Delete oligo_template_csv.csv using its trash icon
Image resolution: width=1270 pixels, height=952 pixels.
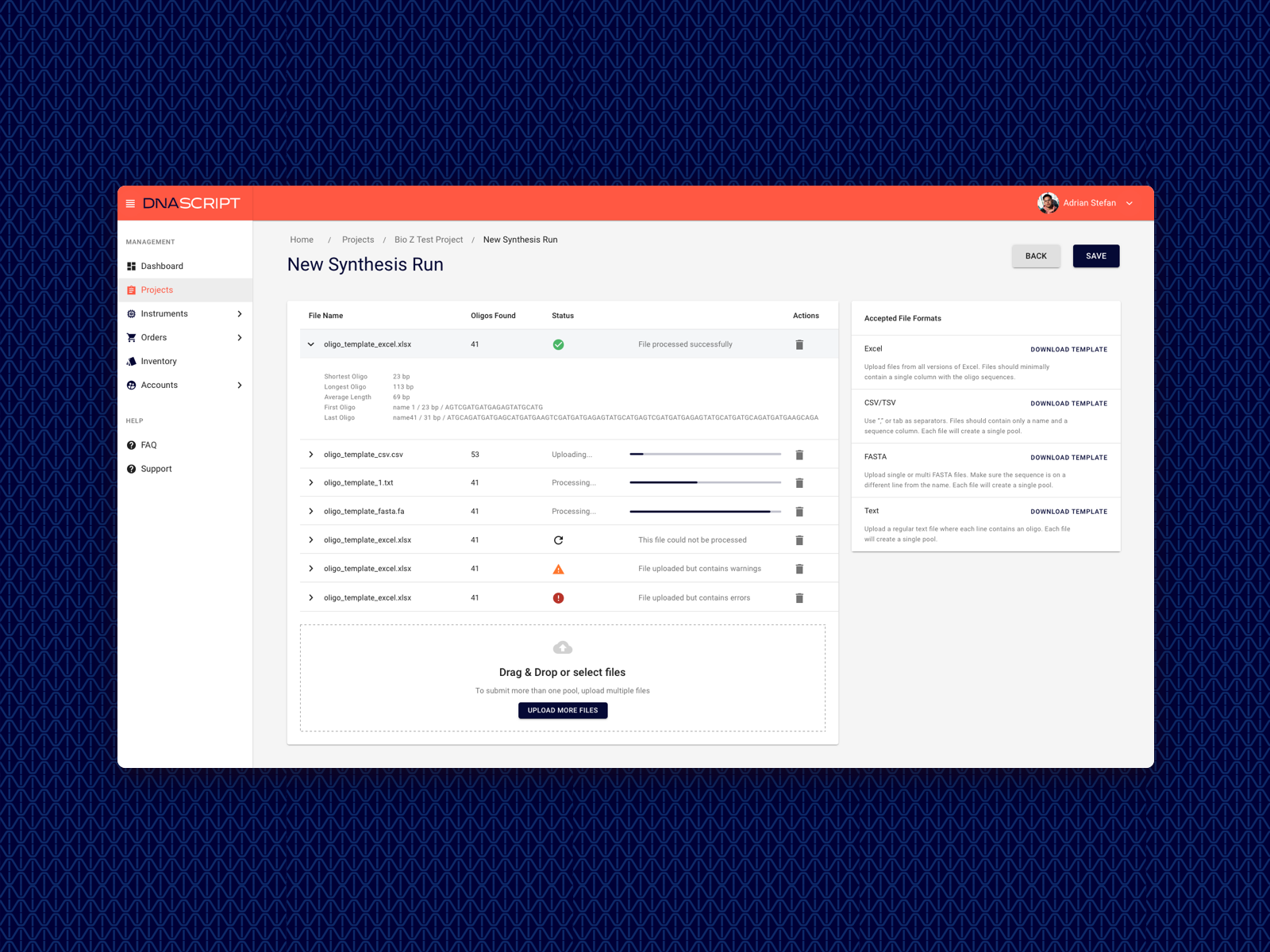[x=799, y=455]
